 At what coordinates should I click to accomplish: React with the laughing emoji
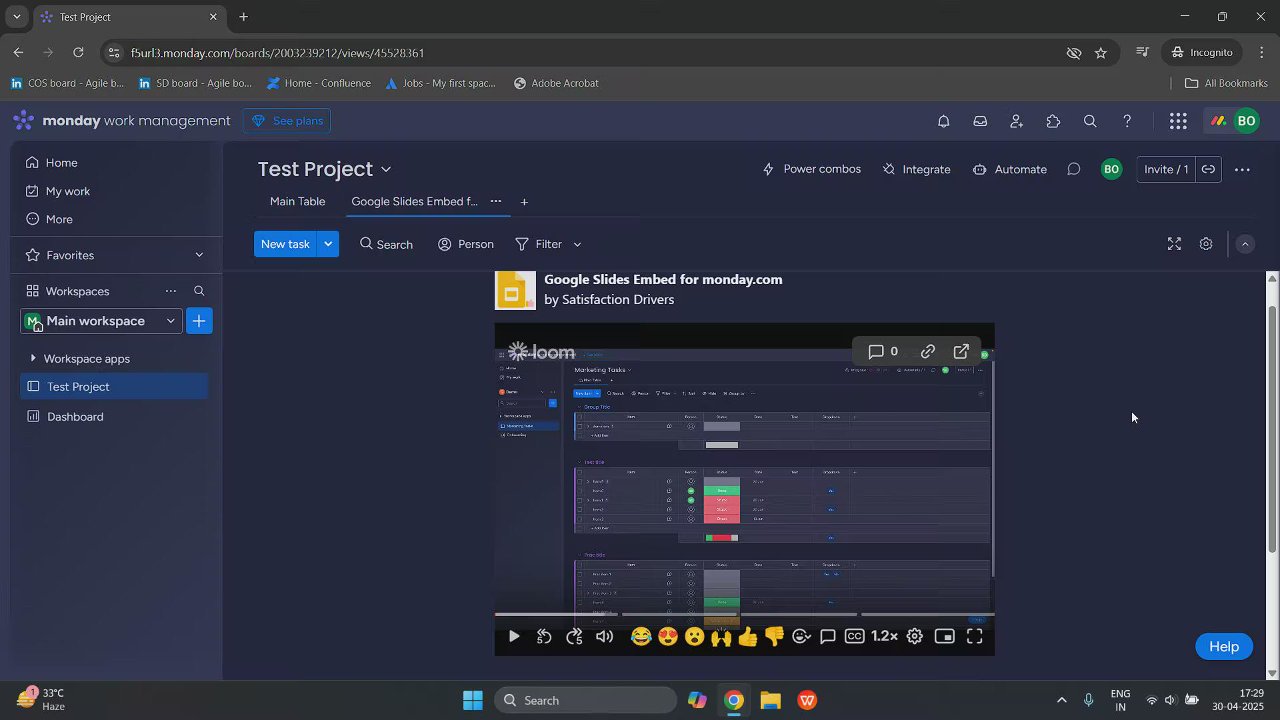click(641, 636)
